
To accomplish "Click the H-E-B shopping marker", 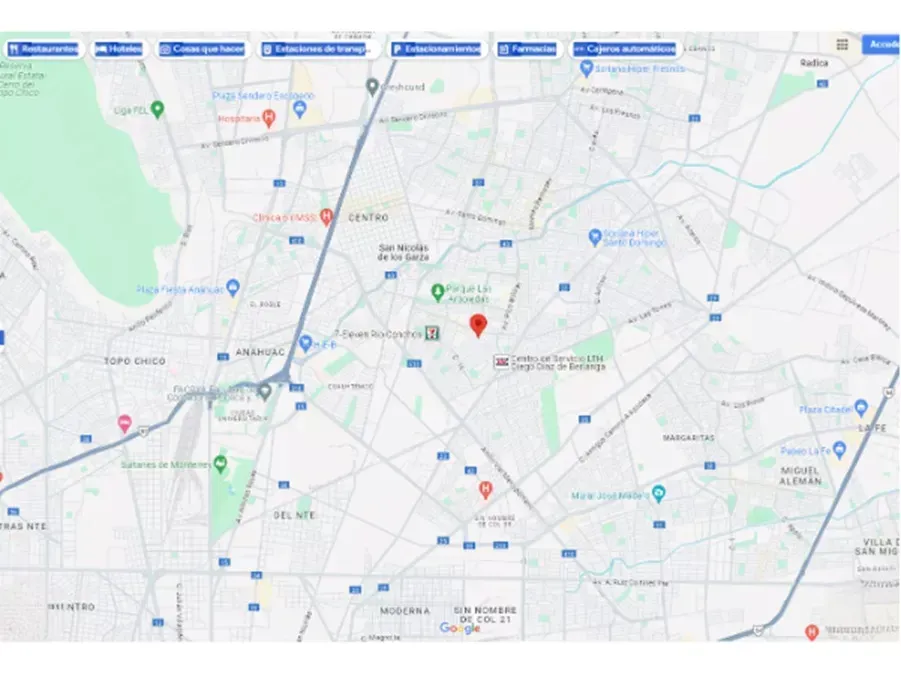I will coord(306,344).
